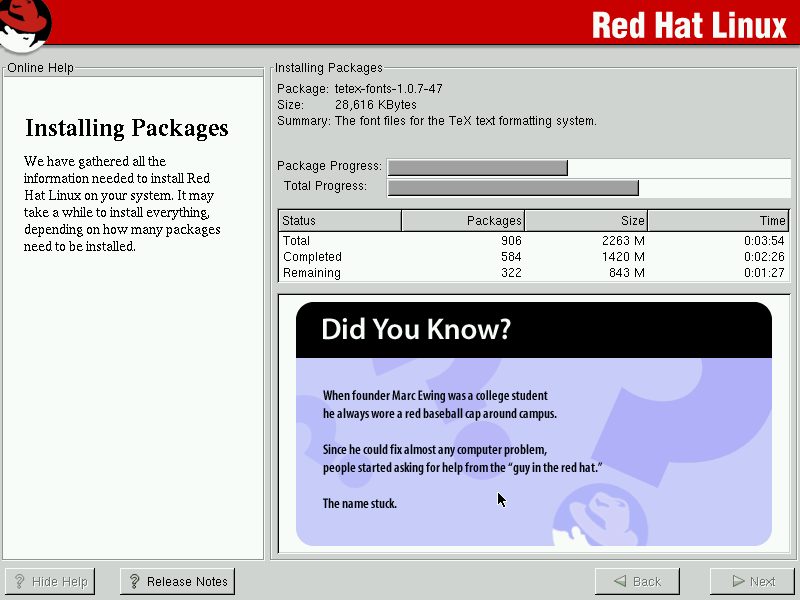Click the "The name stuck." line
800x600 pixels.
(x=360, y=504)
